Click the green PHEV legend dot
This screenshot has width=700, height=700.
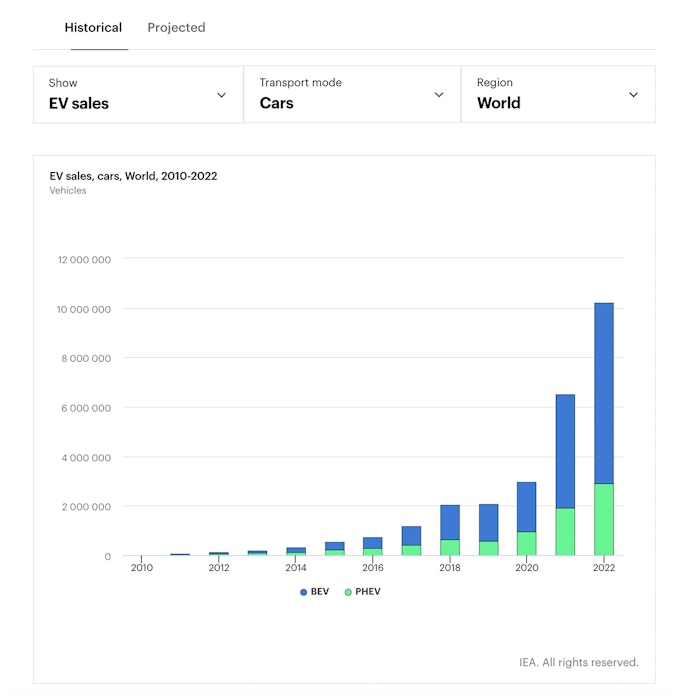tap(348, 592)
